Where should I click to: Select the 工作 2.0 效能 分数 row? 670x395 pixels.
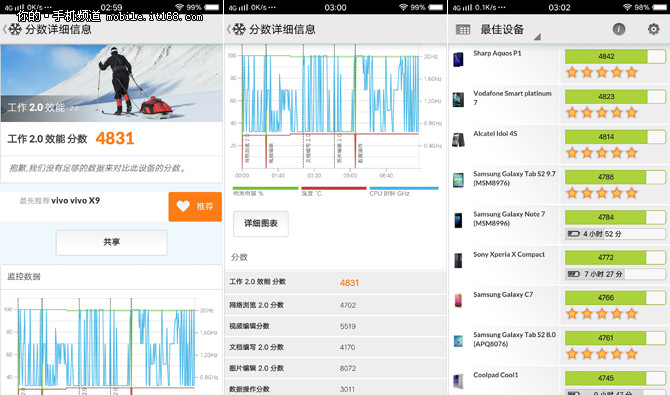click(335, 282)
